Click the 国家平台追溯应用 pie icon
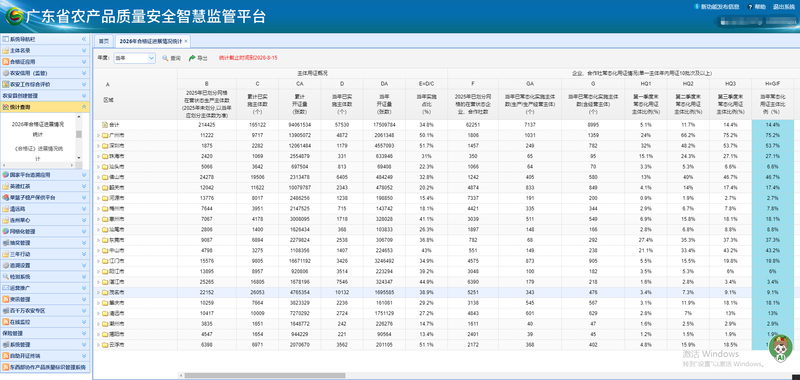The height and width of the screenshot is (380, 800). point(6,175)
